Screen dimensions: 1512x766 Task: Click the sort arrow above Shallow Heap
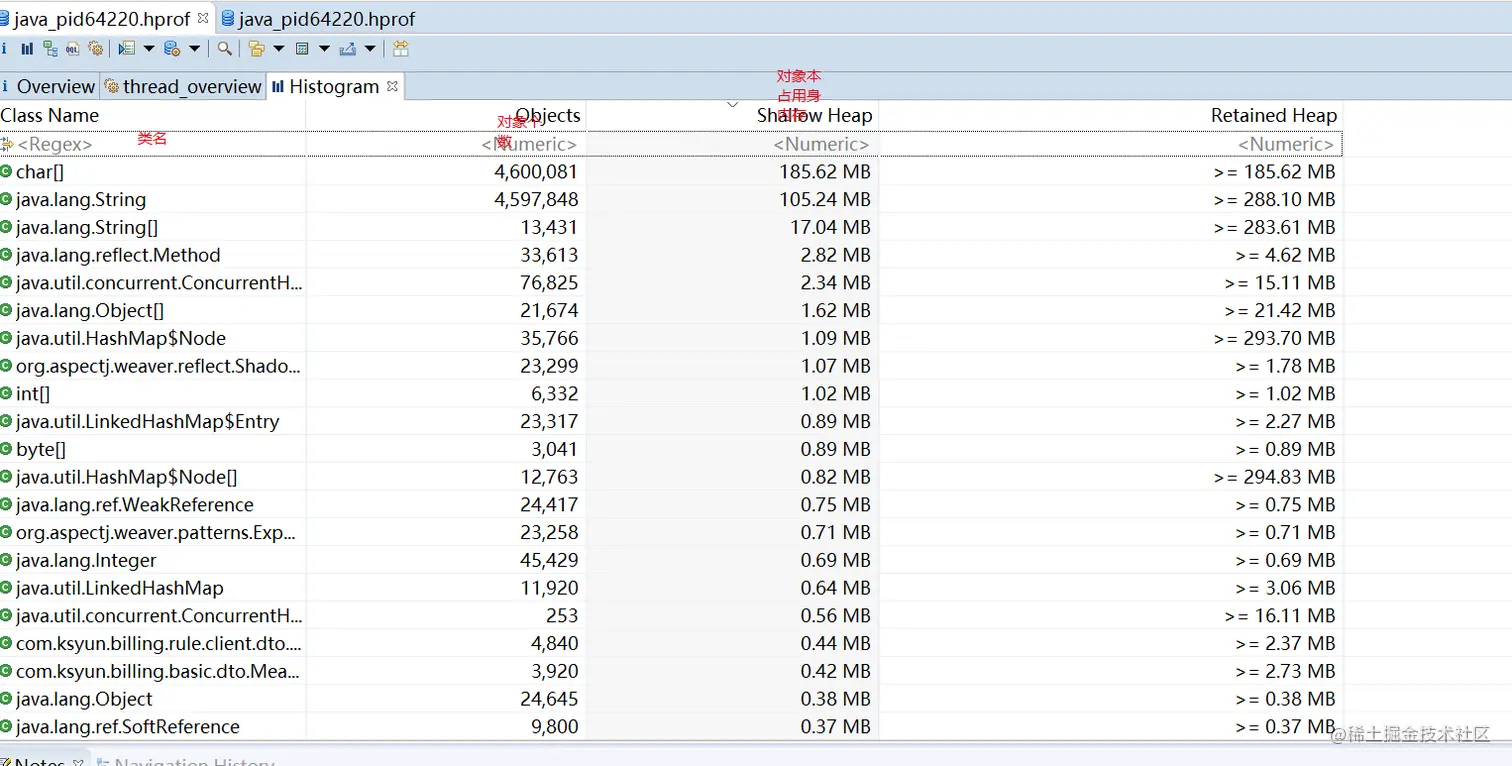coord(732,104)
